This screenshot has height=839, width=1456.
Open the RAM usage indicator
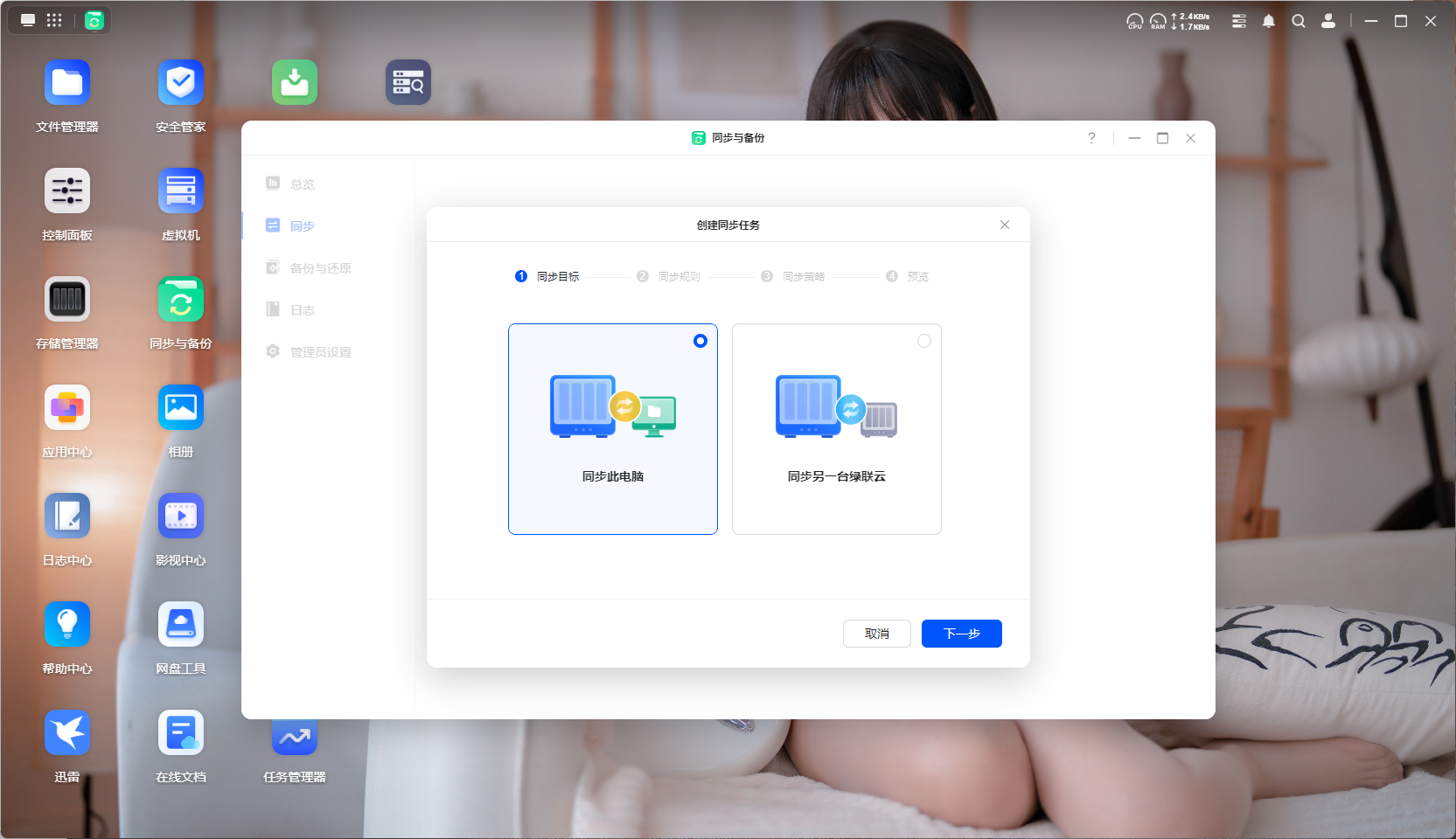[1158, 21]
